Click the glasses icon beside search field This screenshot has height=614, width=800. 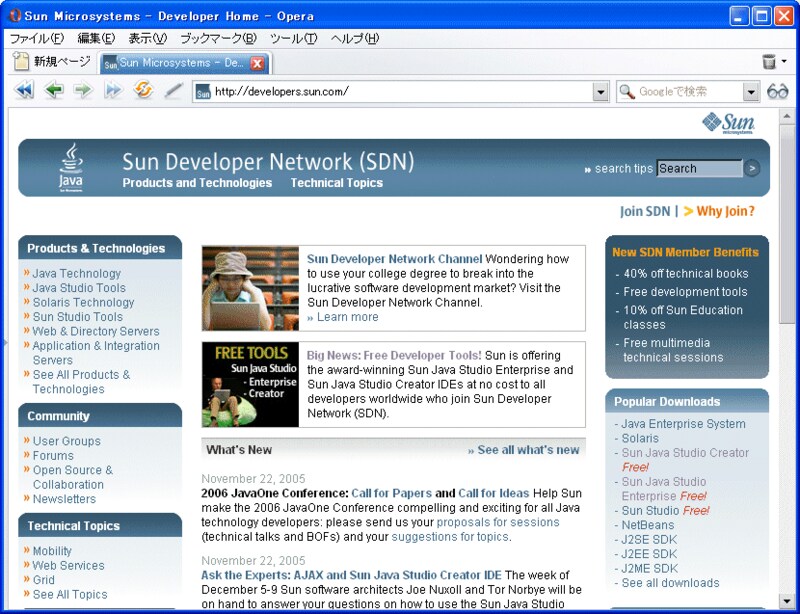tap(778, 92)
